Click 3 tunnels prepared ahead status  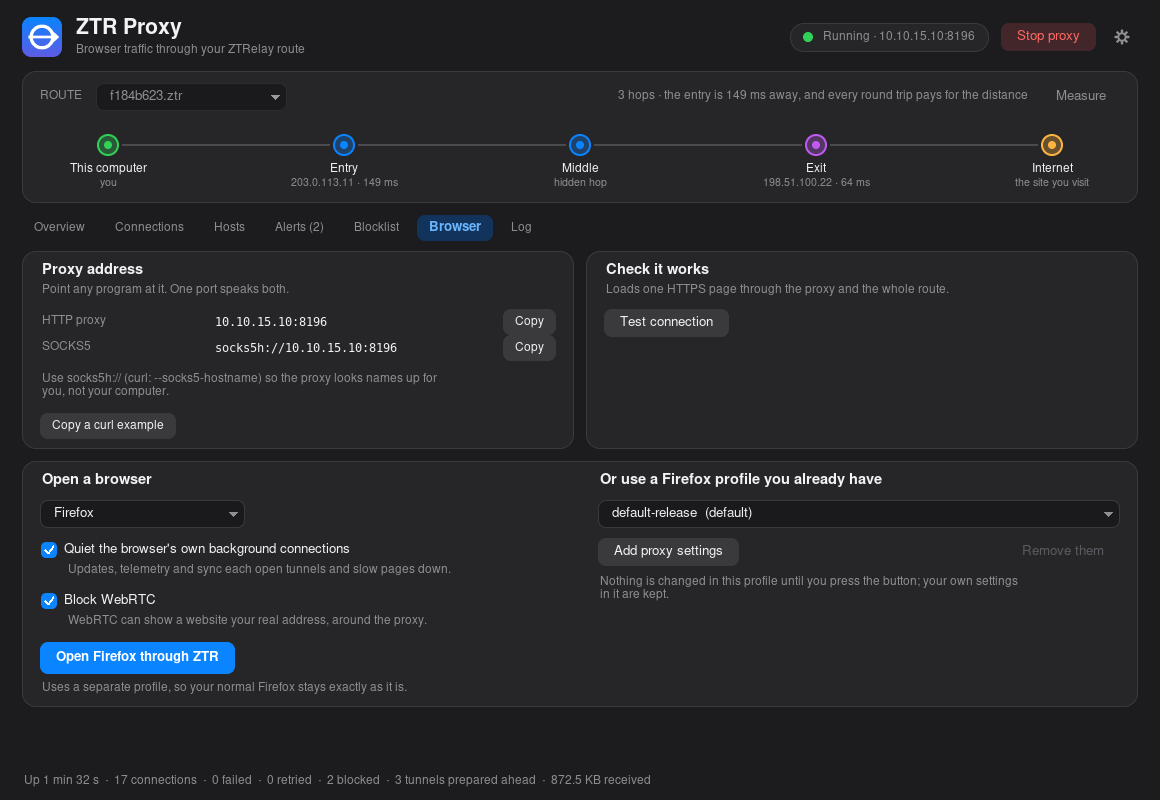coord(465,780)
